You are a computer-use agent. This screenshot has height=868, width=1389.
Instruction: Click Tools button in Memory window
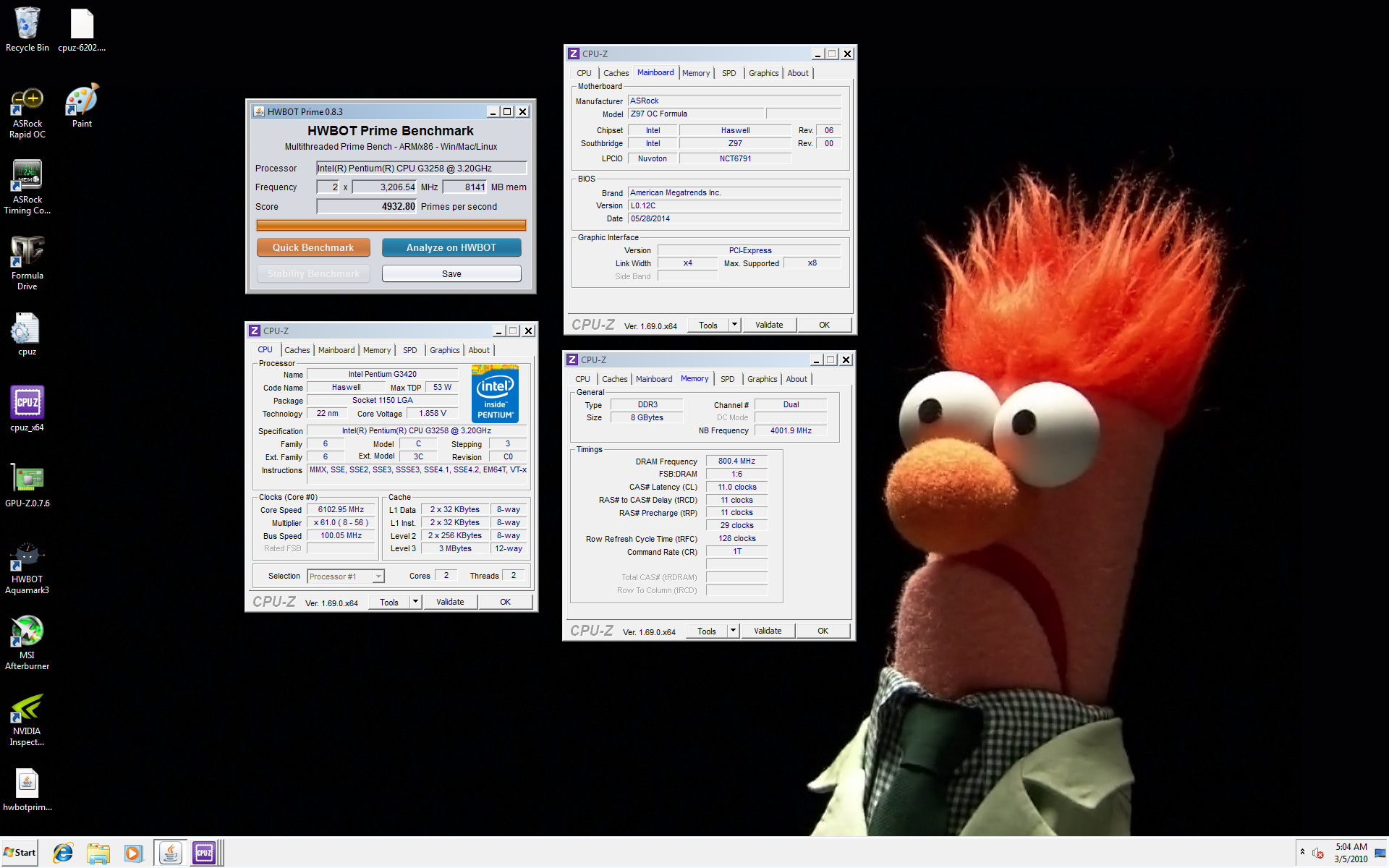707,631
